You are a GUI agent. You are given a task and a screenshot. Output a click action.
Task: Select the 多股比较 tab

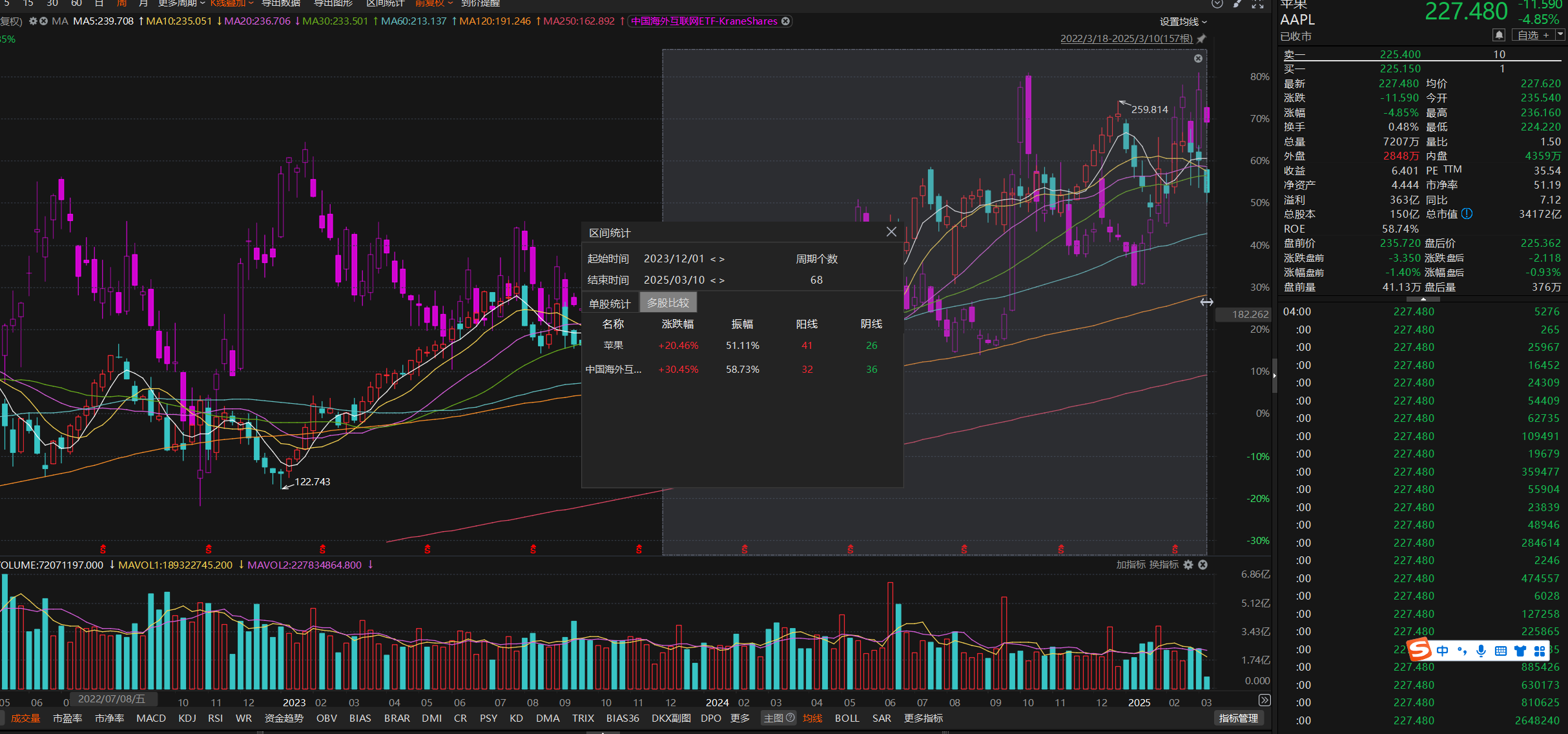click(x=668, y=302)
